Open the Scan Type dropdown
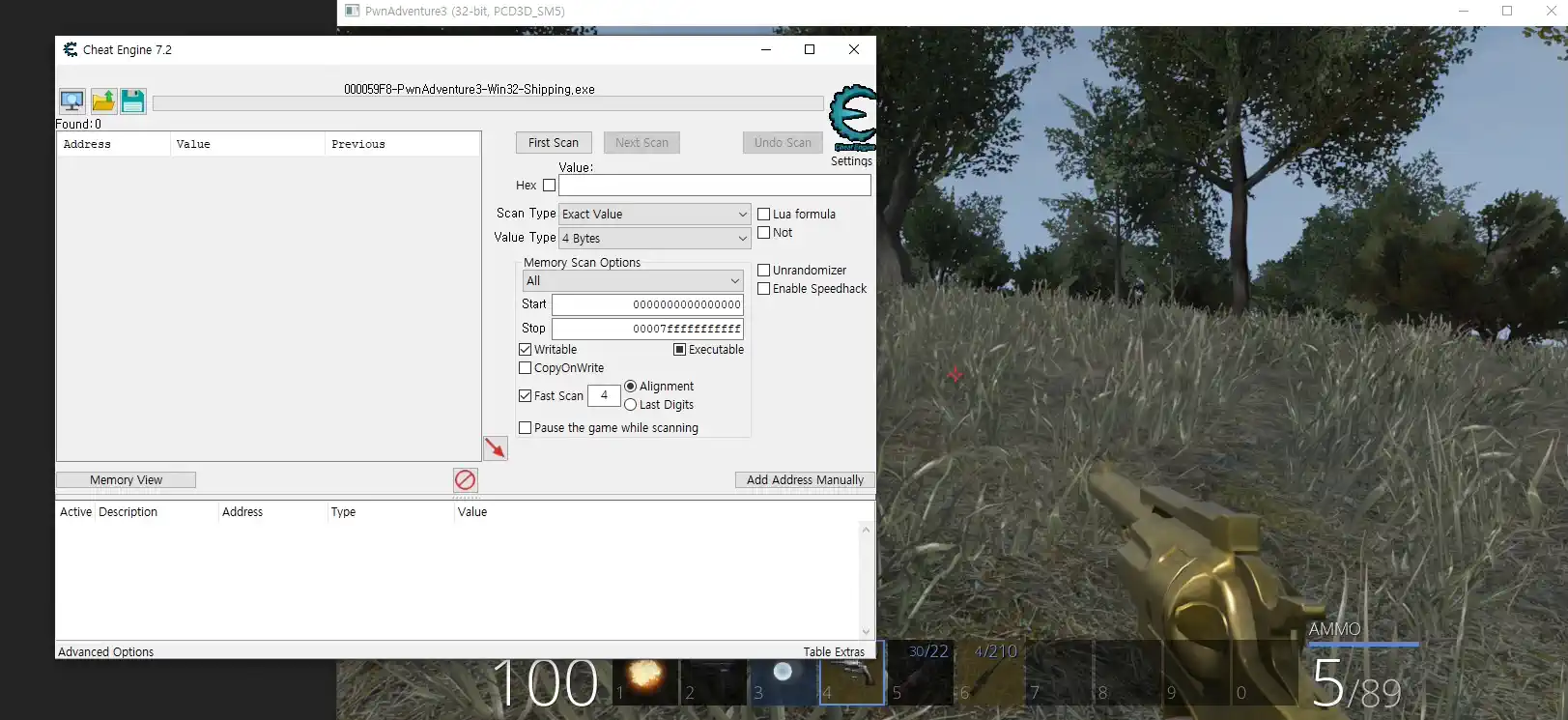Screen dimensions: 1568x720 (x=654, y=215)
